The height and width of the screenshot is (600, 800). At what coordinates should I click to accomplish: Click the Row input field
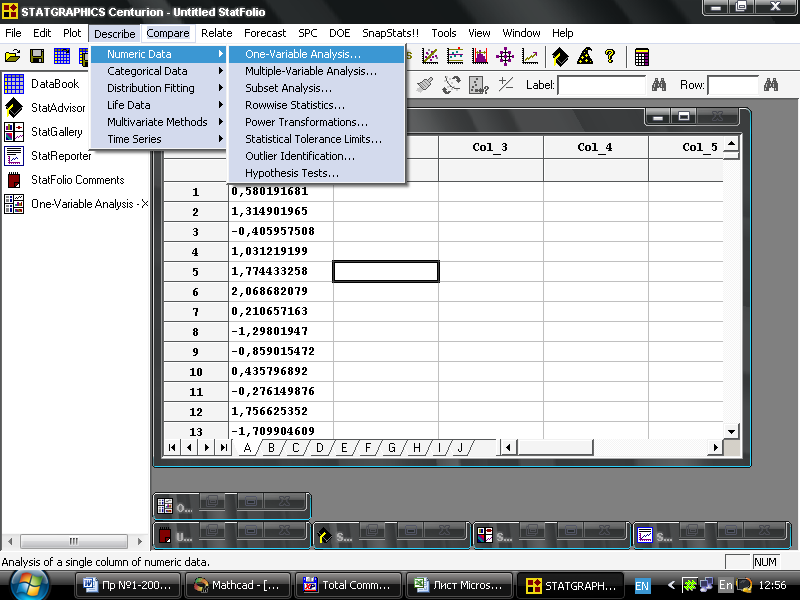pyautogui.click(x=733, y=85)
